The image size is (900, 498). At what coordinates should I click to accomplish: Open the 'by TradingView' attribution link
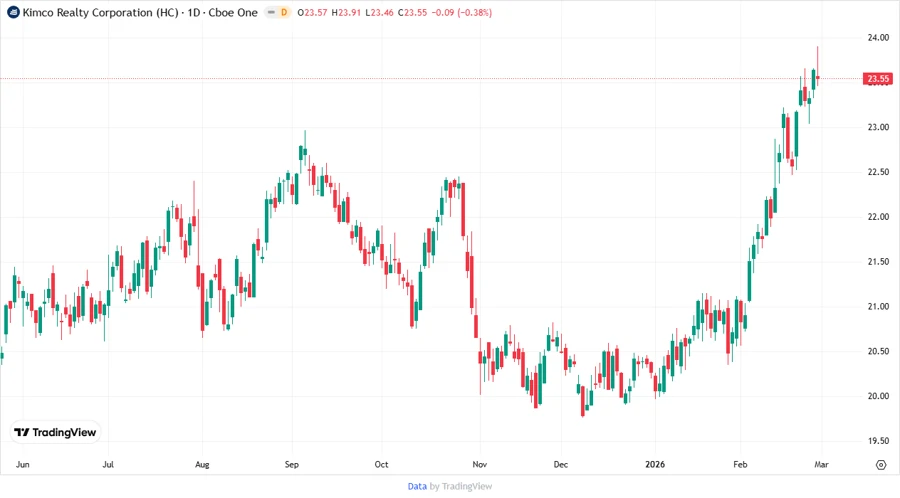pos(461,487)
